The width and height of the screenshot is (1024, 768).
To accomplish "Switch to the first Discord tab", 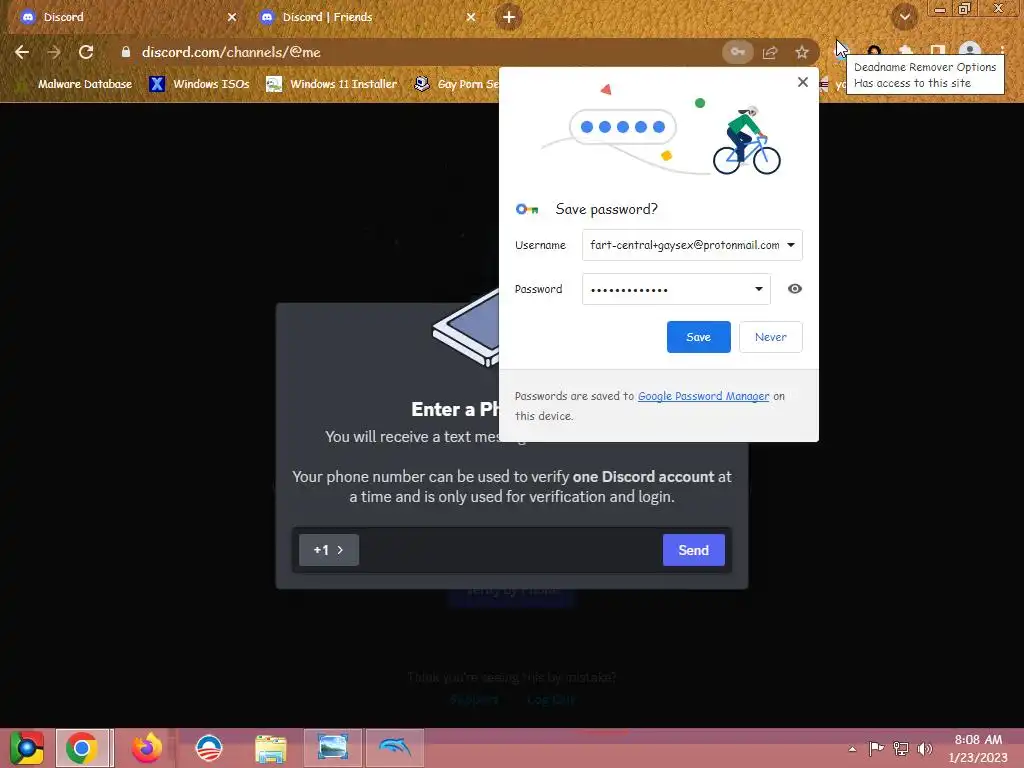I will click(124, 17).
